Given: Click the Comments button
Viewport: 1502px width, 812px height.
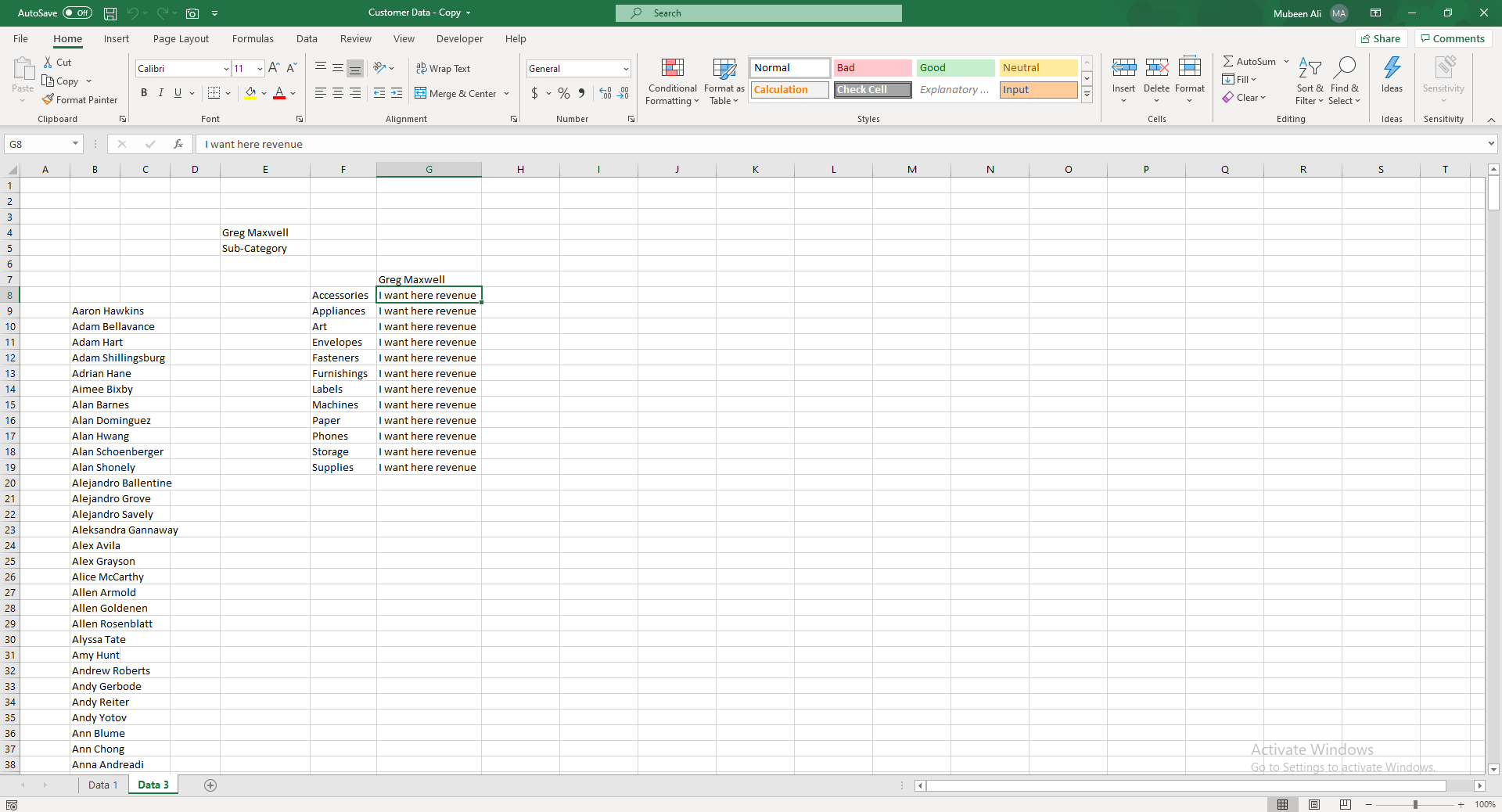Looking at the screenshot, I should pos(1453,38).
